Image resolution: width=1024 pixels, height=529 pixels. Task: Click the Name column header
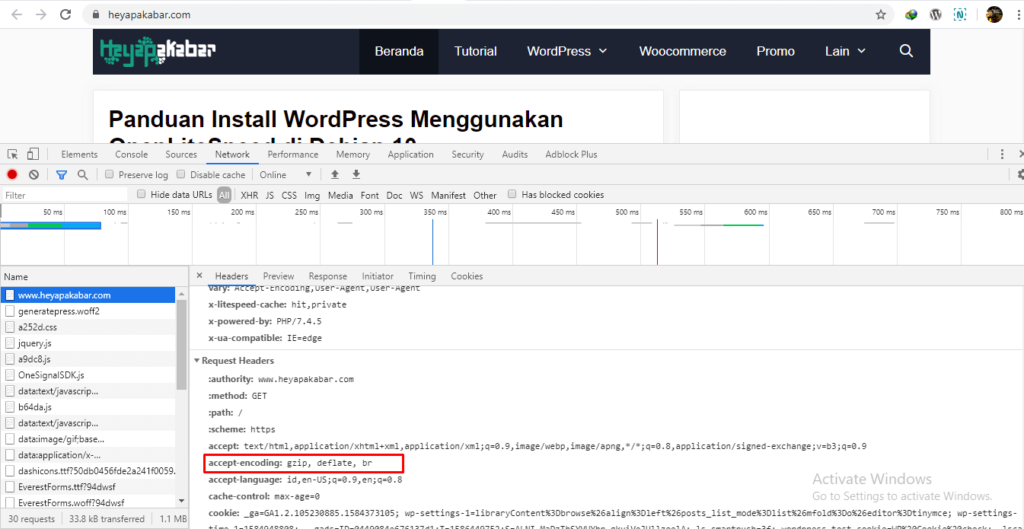[93, 277]
